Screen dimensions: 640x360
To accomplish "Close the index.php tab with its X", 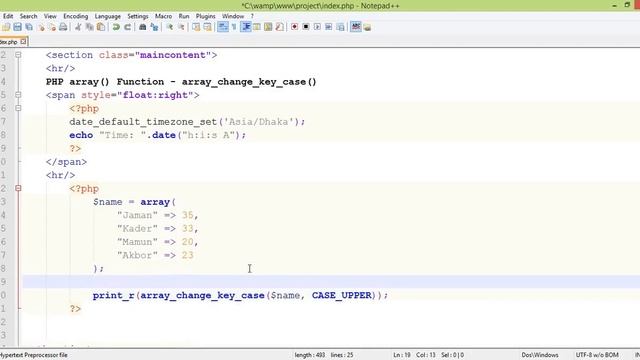I will [23, 41].
